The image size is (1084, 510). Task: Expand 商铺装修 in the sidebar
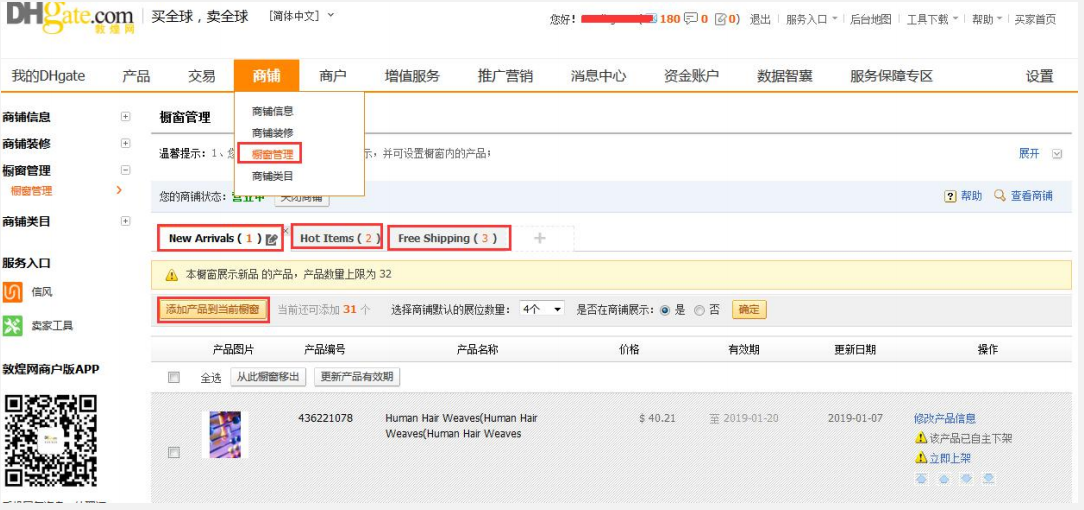pos(125,143)
